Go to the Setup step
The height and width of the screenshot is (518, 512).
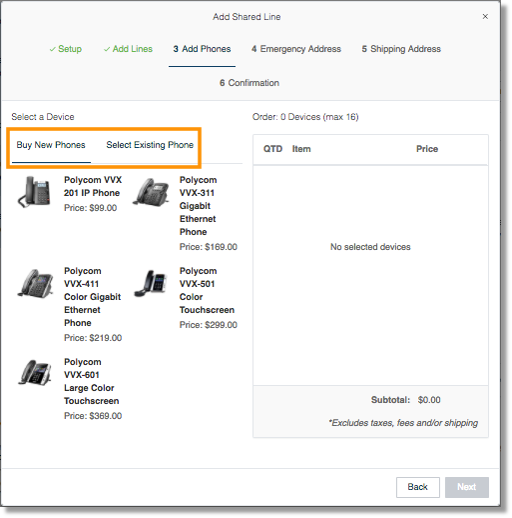pyautogui.click(x=66, y=49)
